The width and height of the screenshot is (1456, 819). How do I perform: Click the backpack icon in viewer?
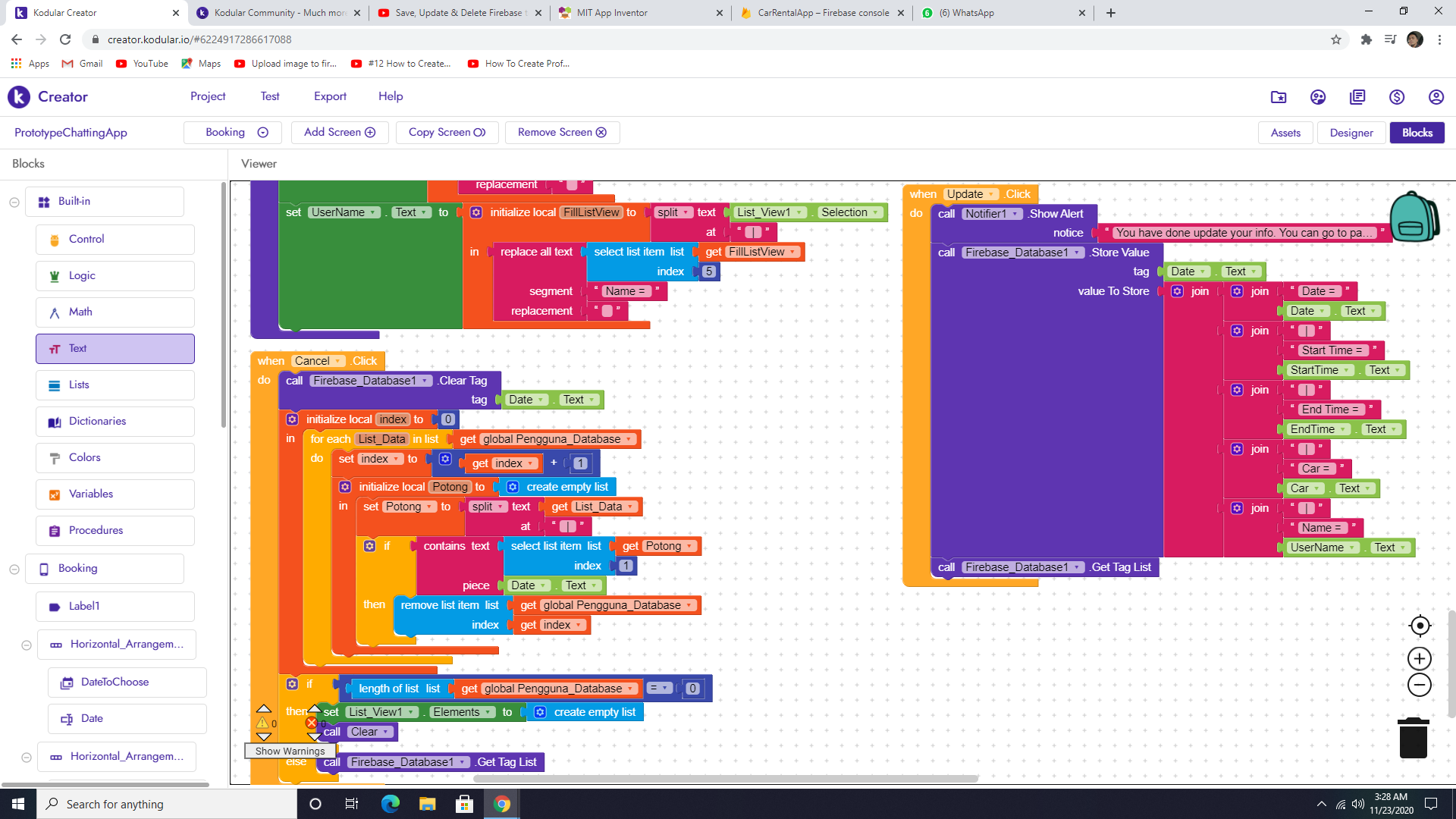point(1414,218)
